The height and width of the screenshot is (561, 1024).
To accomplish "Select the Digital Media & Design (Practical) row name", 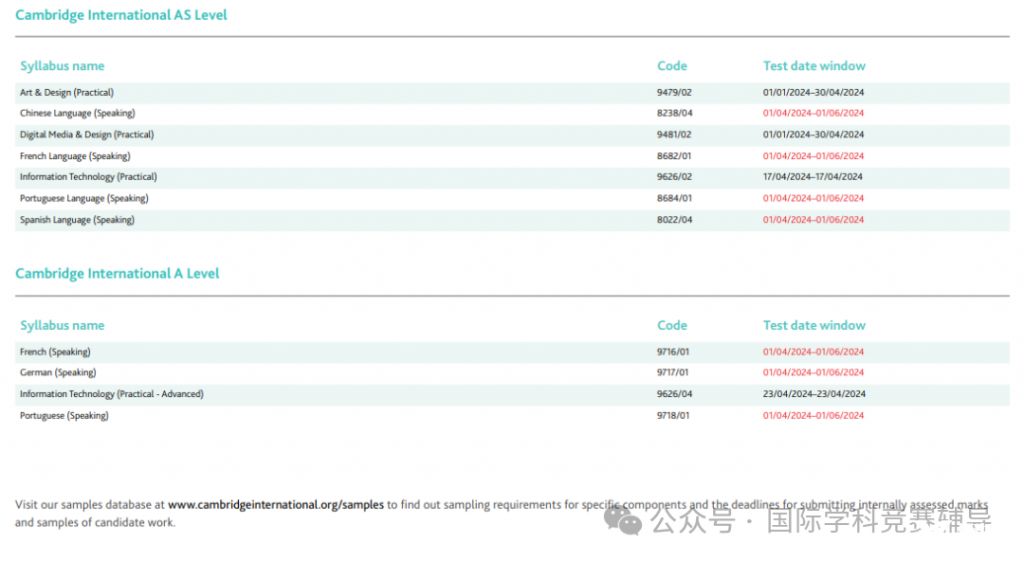I will 87,135.
